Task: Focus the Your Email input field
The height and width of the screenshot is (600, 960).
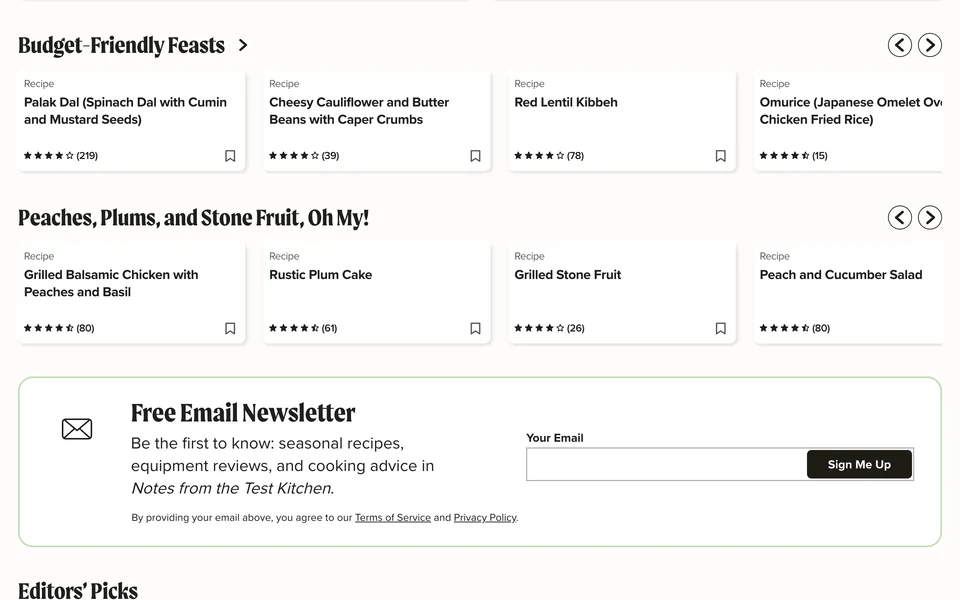Action: point(666,464)
